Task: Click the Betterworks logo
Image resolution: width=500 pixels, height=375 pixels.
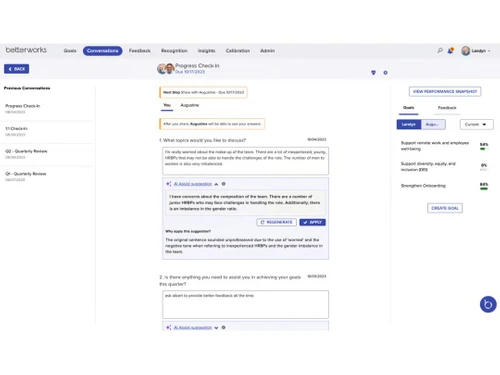Action: [x=26, y=50]
